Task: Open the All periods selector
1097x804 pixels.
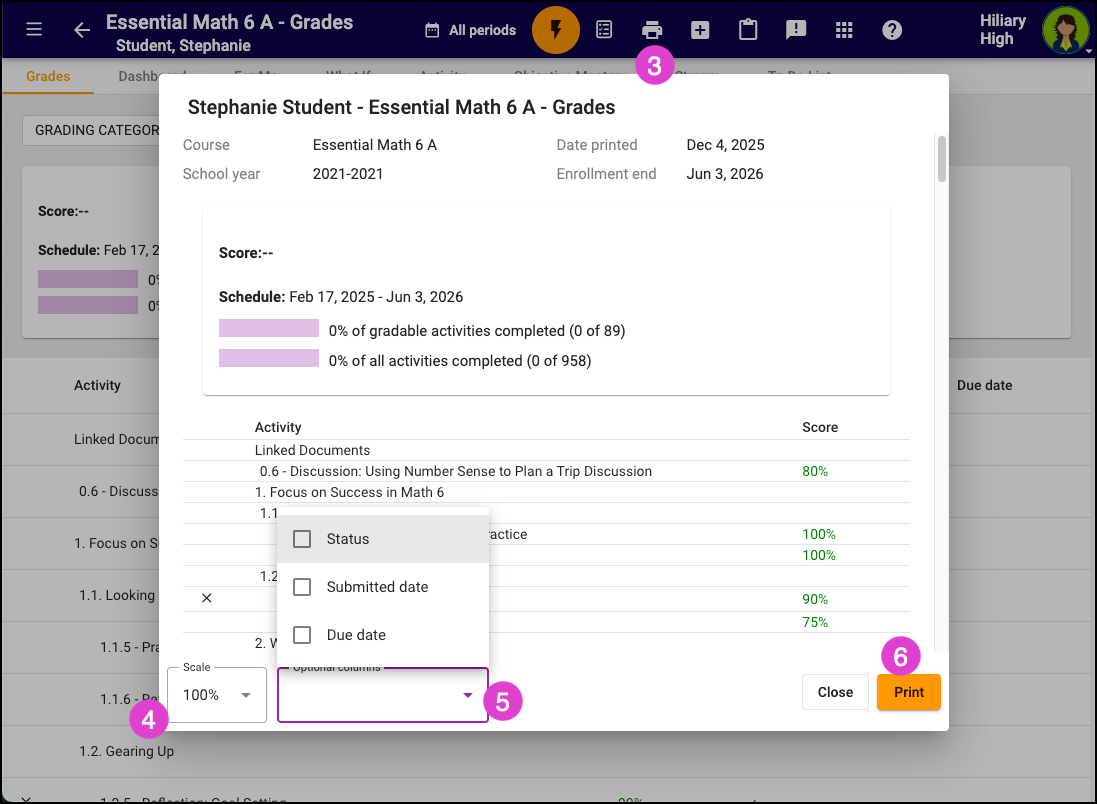Action: click(471, 30)
